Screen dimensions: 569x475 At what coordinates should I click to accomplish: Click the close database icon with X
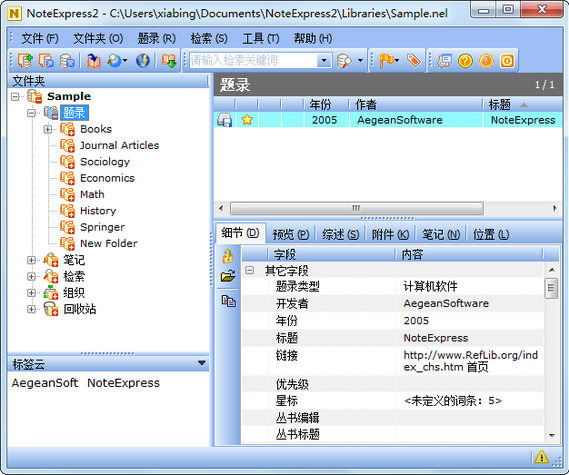[x=67, y=61]
